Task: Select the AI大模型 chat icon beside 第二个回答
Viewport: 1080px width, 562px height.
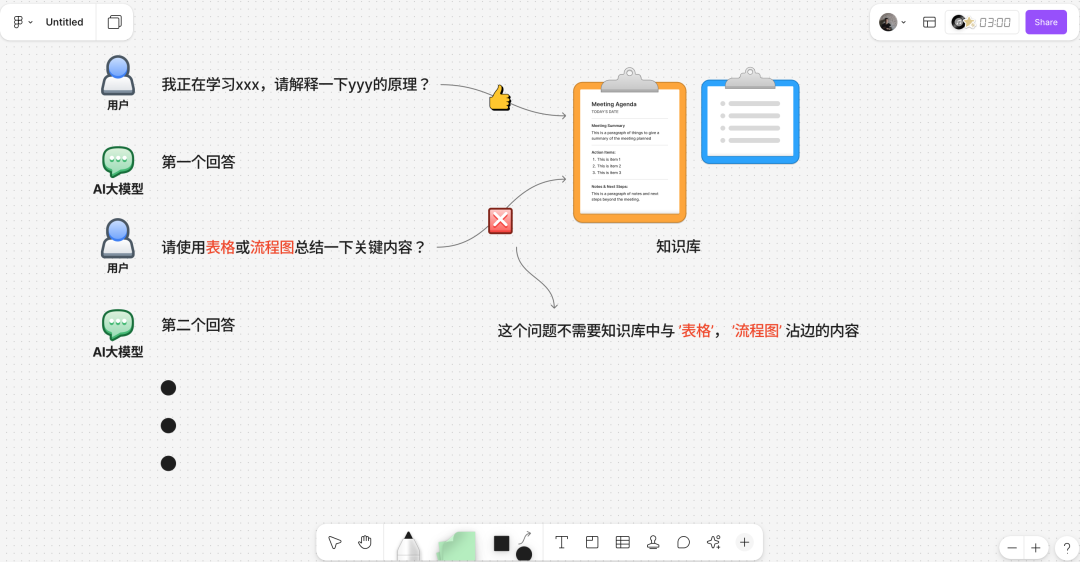Action: pyautogui.click(x=118, y=325)
